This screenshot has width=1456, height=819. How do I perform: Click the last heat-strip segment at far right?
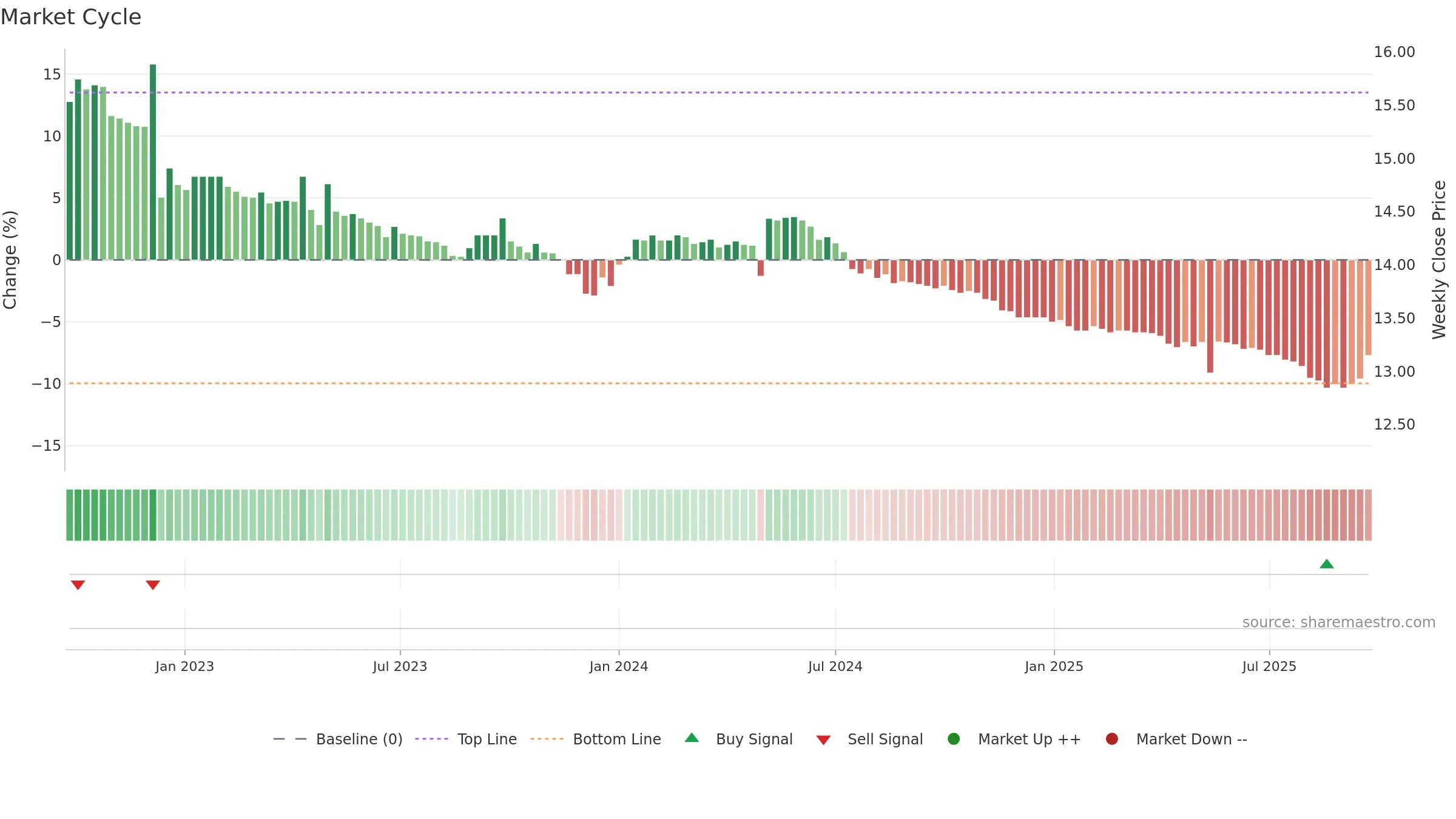coord(1368,515)
